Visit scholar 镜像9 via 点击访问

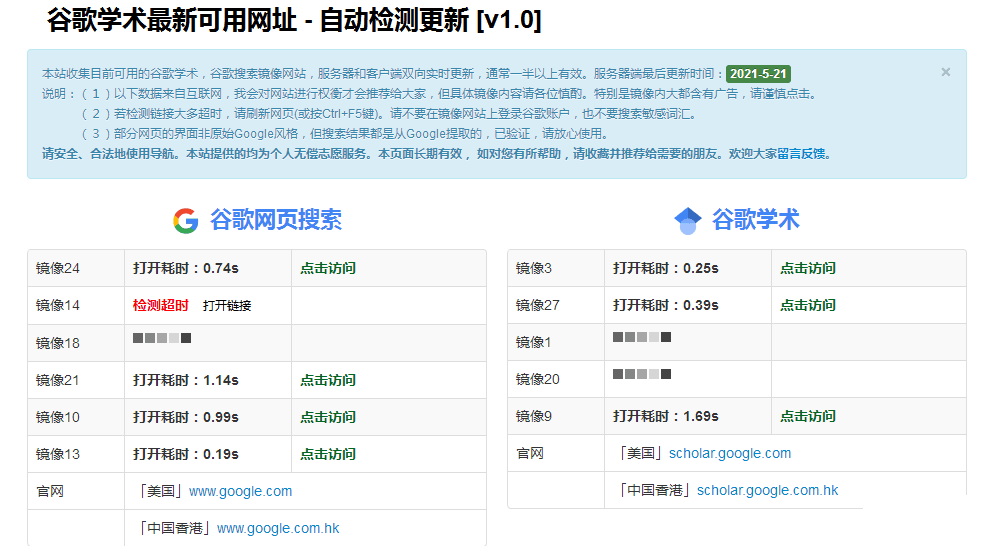[x=807, y=416]
